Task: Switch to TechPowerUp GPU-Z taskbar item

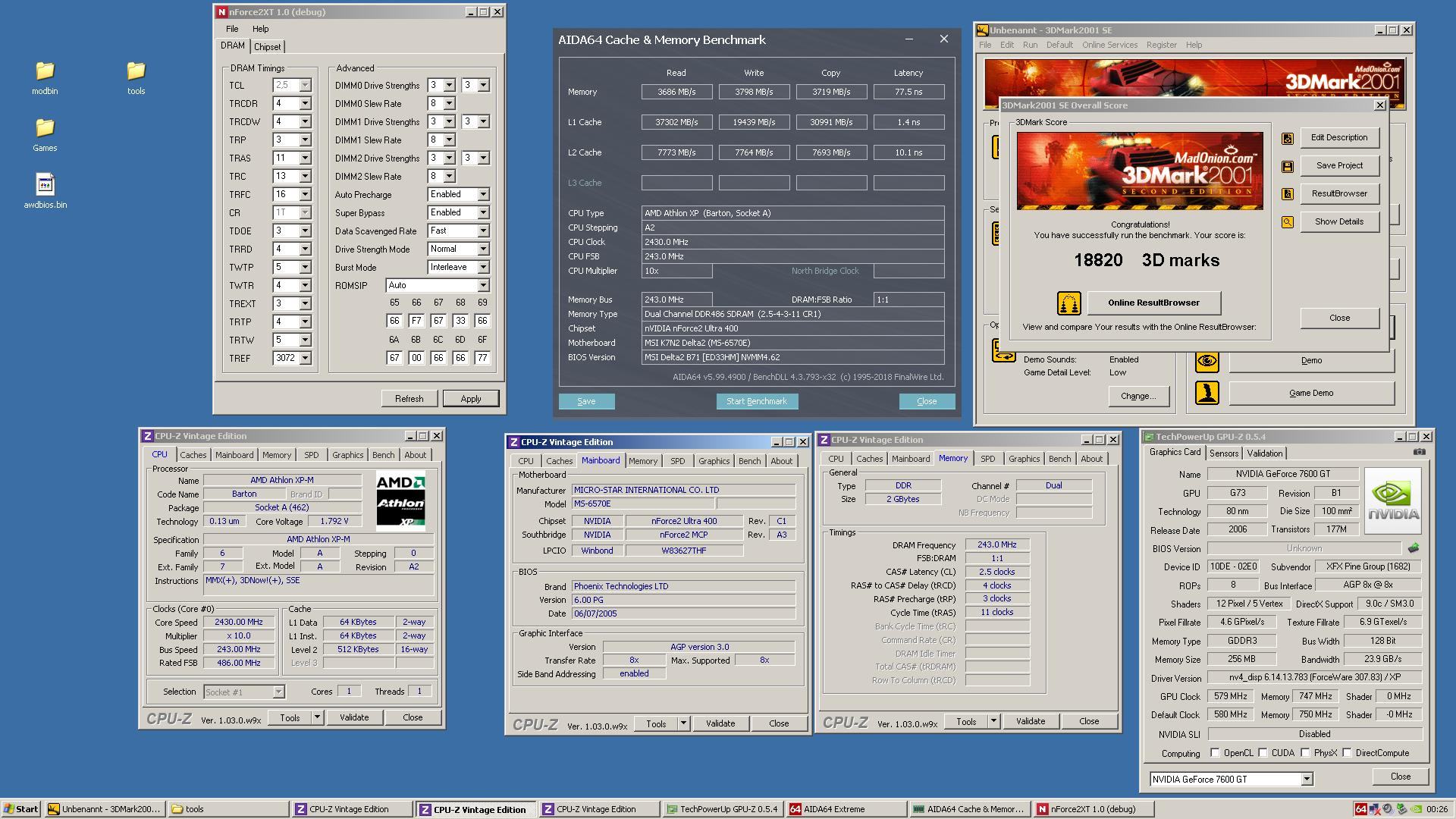Action: [723, 809]
